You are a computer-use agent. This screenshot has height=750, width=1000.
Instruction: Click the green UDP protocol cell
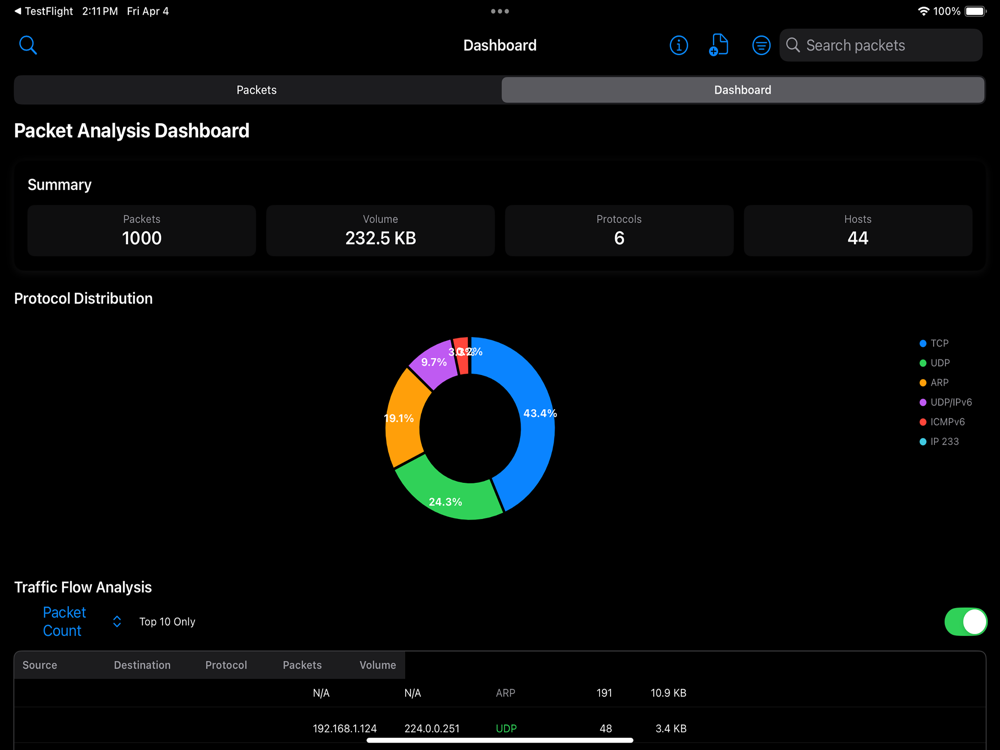pyautogui.click(x=506, y=728)
